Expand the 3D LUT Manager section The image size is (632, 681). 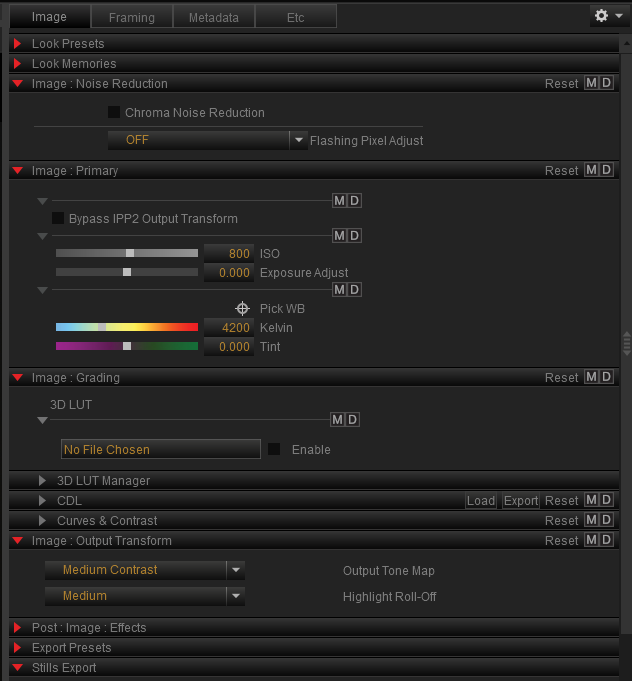tap(42, 480)
